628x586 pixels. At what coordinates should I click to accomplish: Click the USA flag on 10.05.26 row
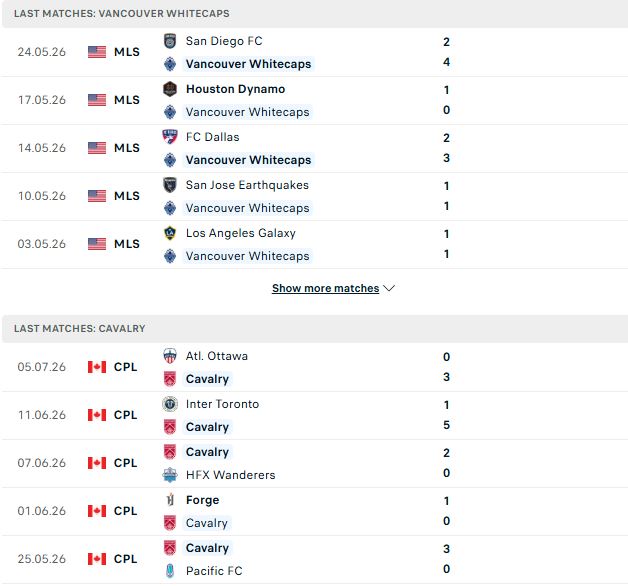(97, 196)
